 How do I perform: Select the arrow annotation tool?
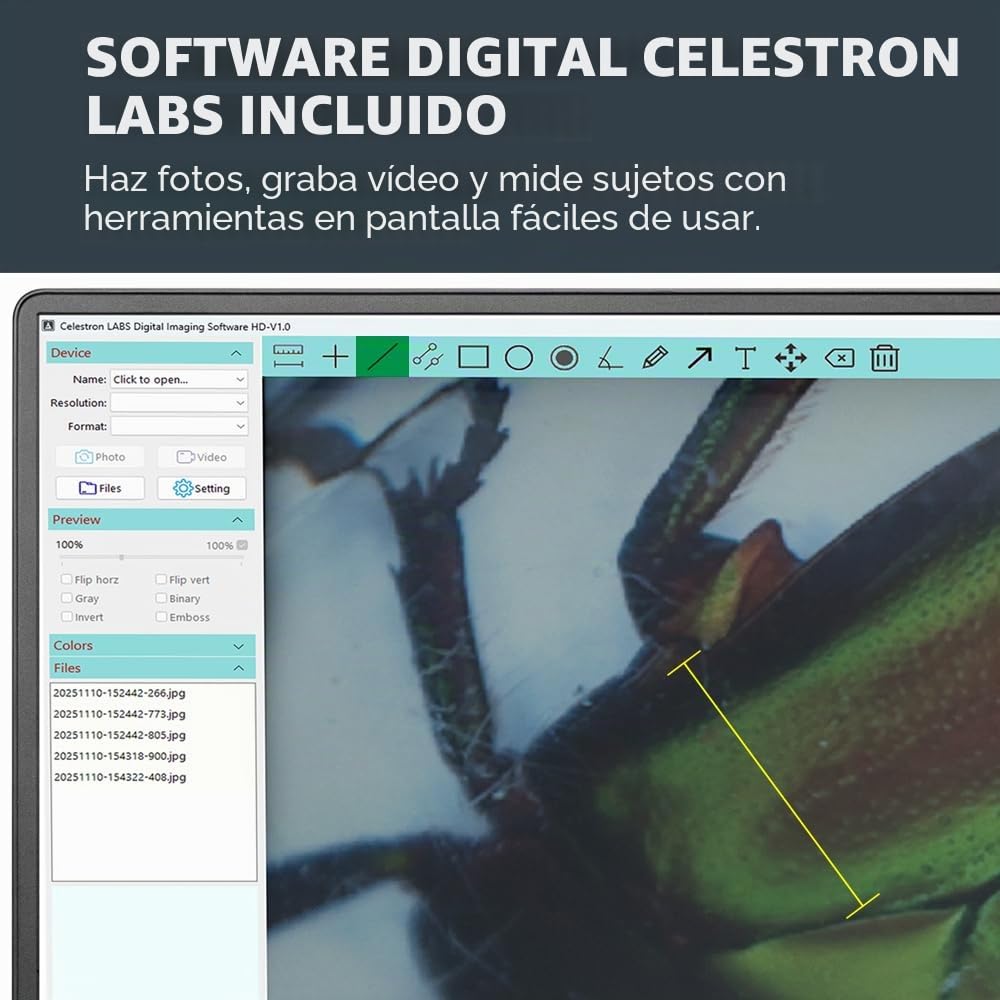700,358
